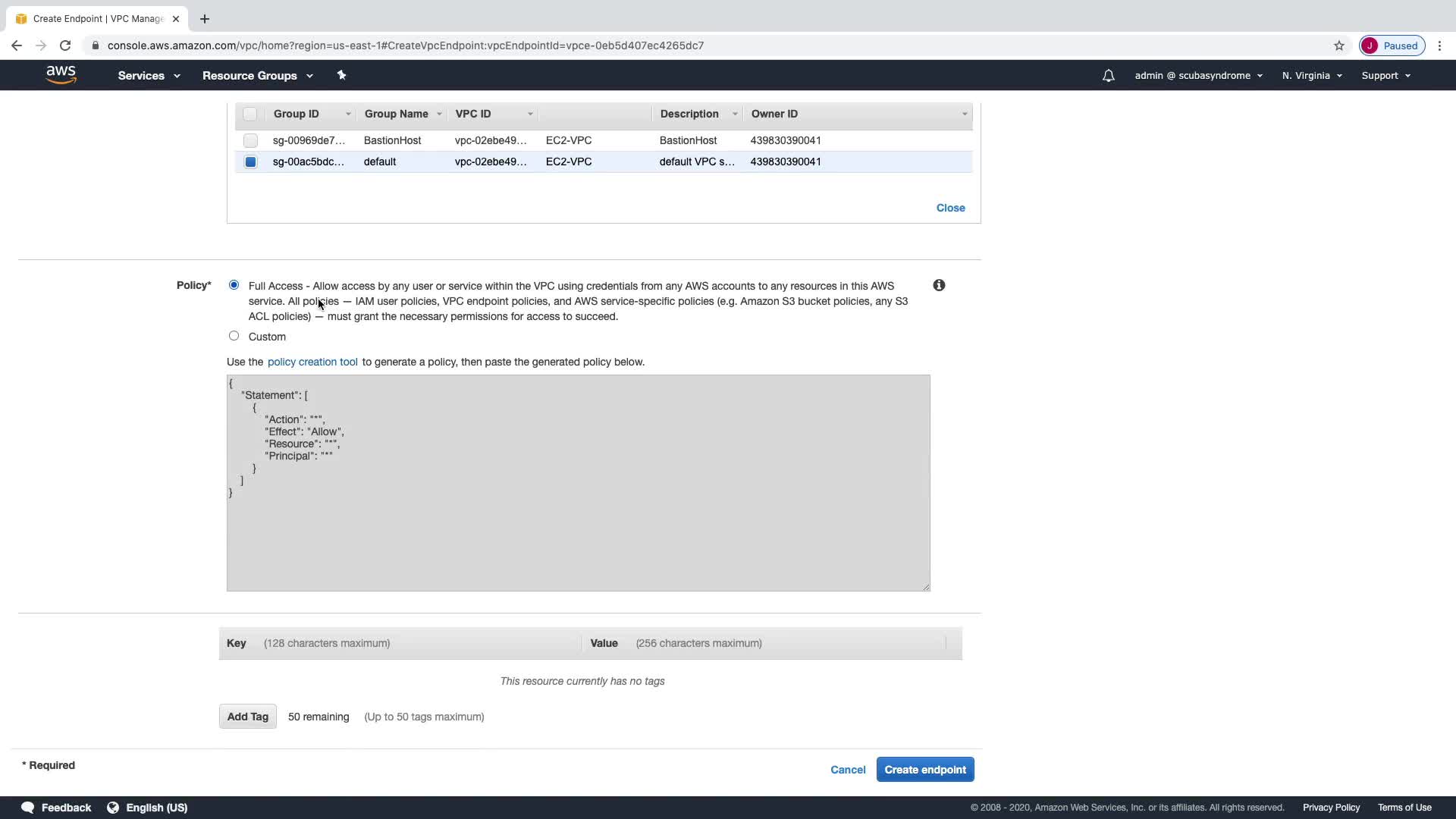This screenshot has height=819, width=1456.
Task: Open the Services menu
Action: pyautogui.click(x=149, y=76)
